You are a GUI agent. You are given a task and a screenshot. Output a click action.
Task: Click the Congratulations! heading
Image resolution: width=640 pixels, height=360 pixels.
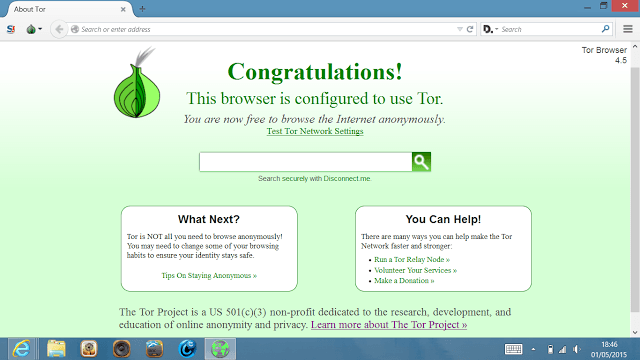315,72
